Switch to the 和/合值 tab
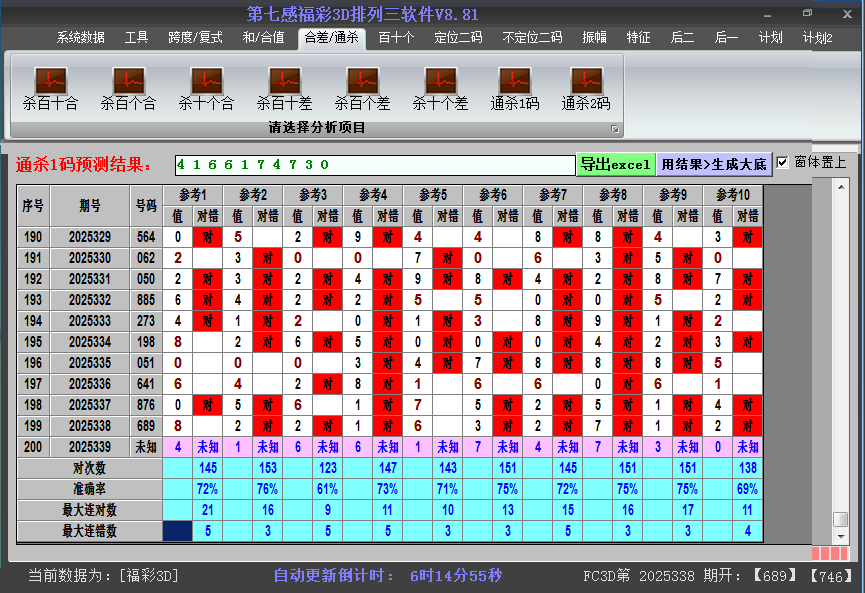This screenshot has height=593, width=865. (x=263, y=38)
